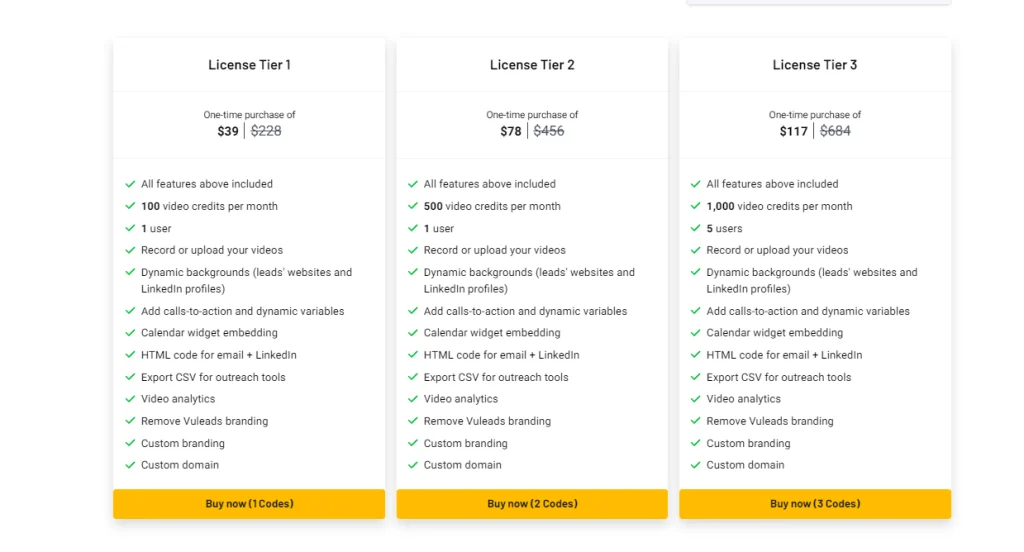The image size is (1024, 552).
Task: Click Tier 3 "Remove Vuleads branding" checkmark icon
Action: click(x=696, y=421)
